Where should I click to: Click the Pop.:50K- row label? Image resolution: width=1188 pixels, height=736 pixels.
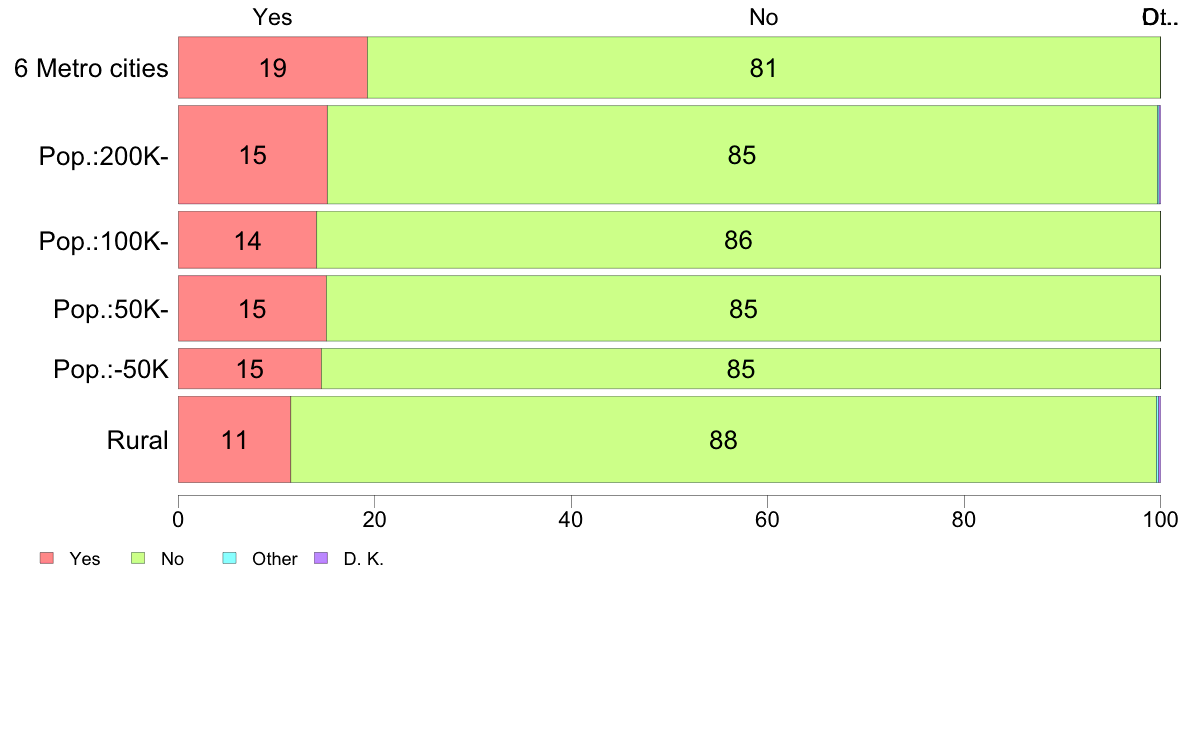(111, 309)
